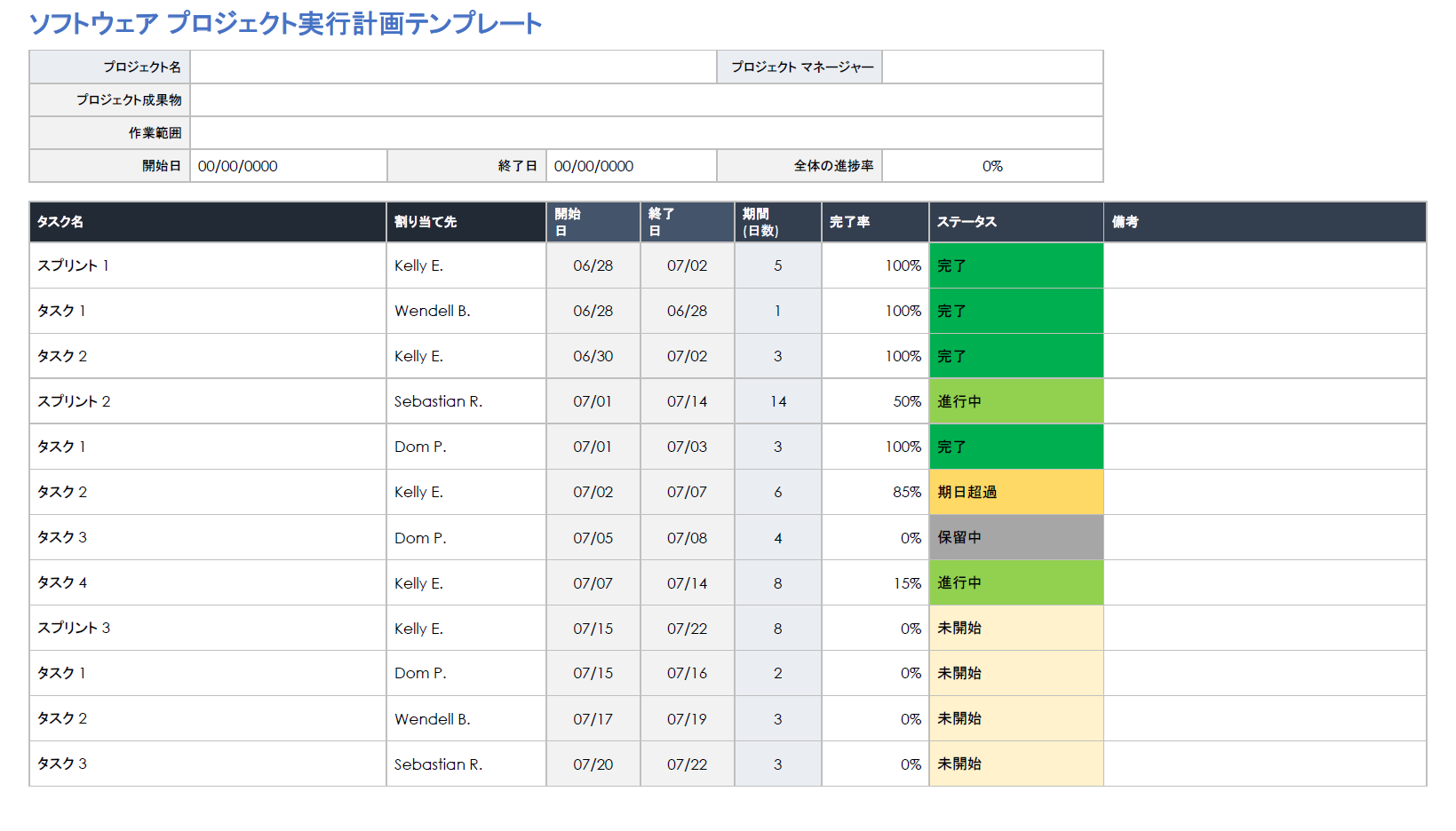This screenshot has width=1456, height=831.
Task: Click the タスク名 column header
Action: point(208,222)
